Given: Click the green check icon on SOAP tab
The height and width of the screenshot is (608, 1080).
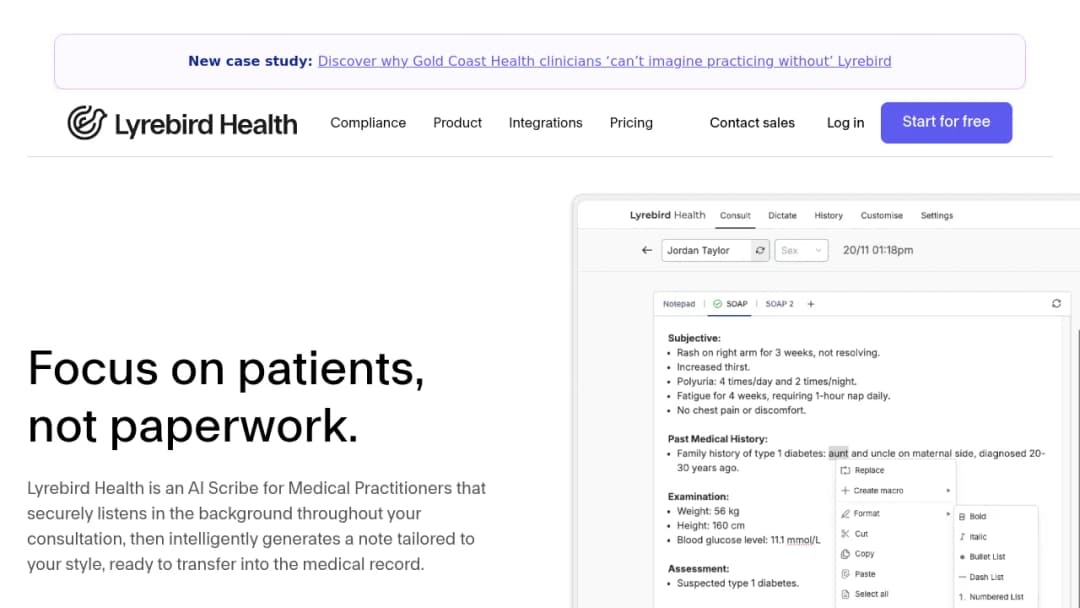Looking at the screenshot, I should tap(718, 304).
